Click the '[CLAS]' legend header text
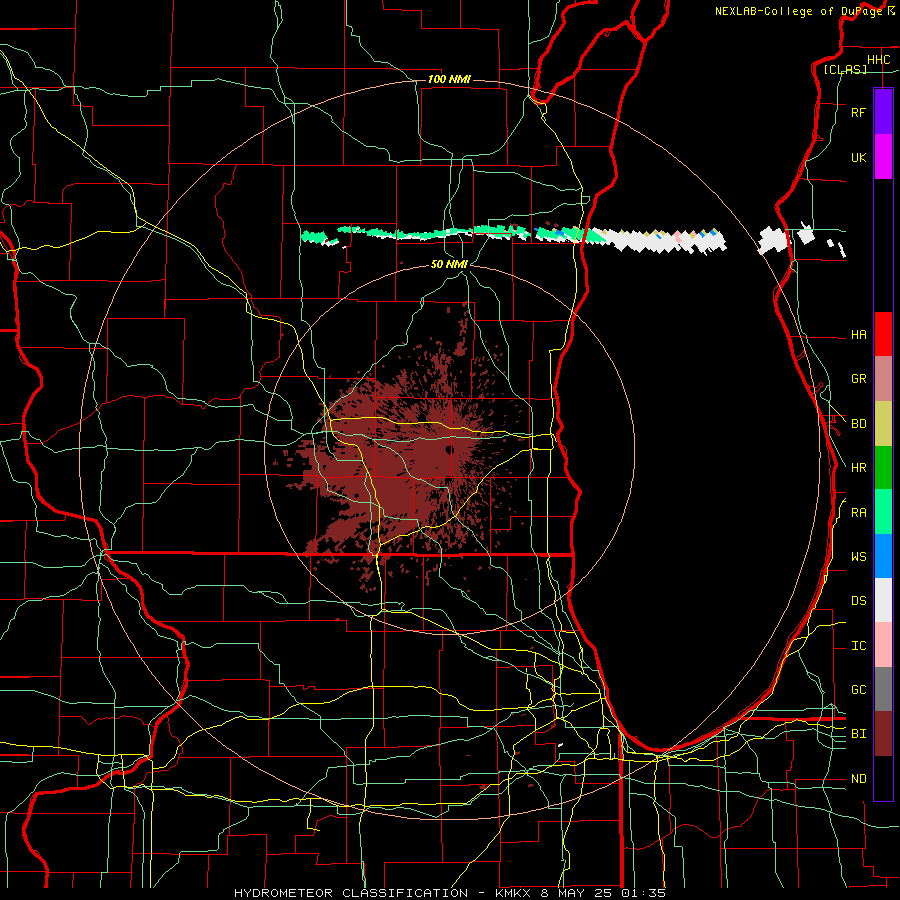This screenshot has width=900, height=900. 845,69
